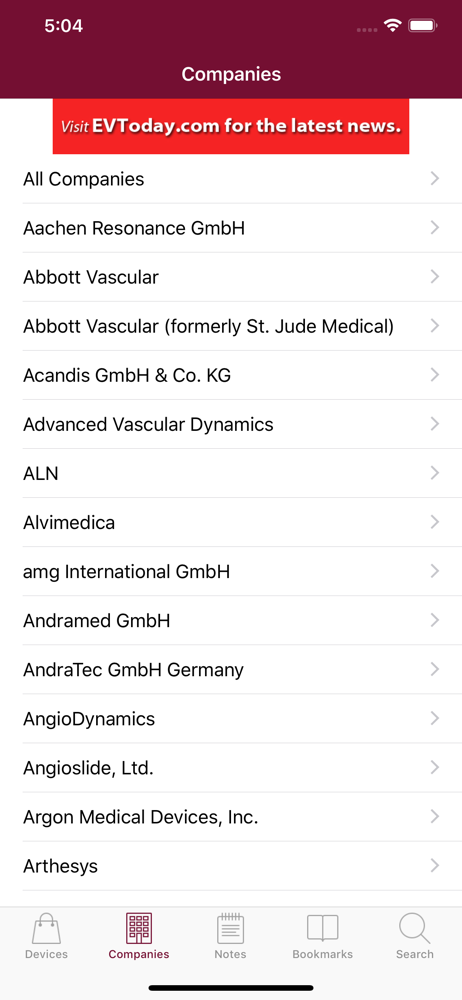Choose Acandis GmbH & Co. KG
This screenshot has width=462, height=1000.
231,375
